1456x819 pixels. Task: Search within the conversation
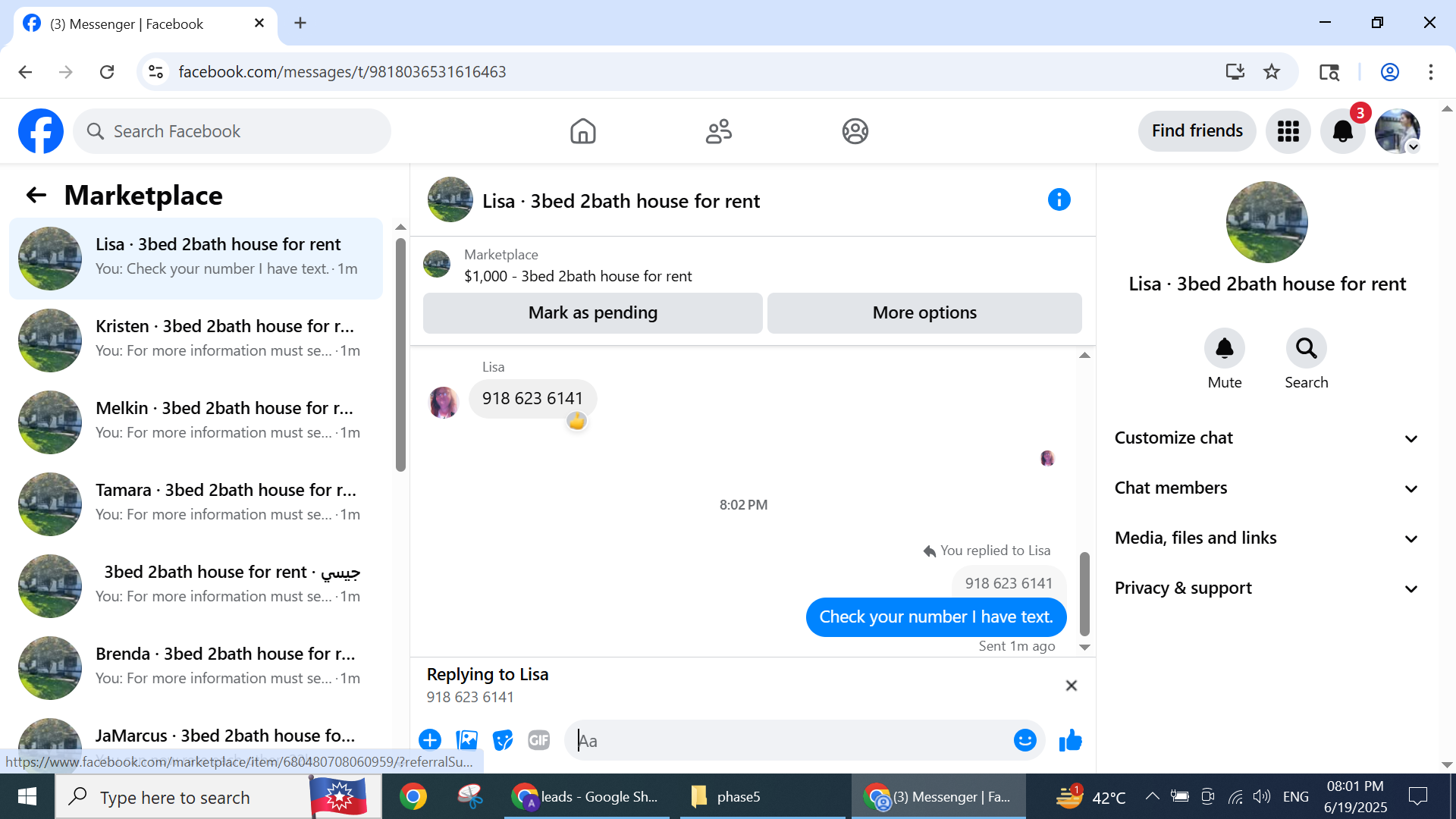tap(1306, 348)
